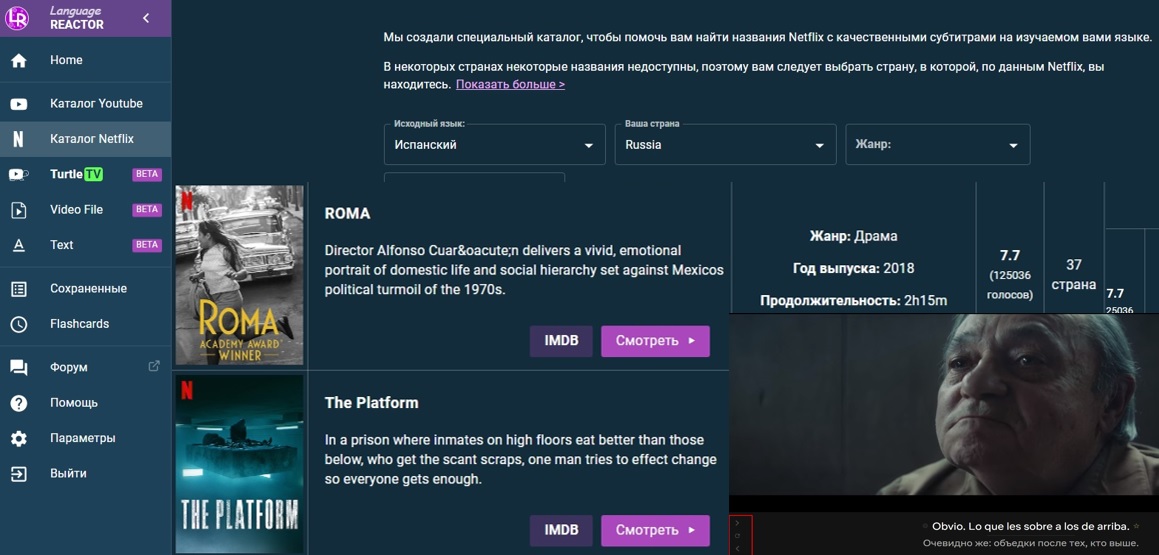Click The Platform description paragraph
Screen dimensions: 1159x555
coord(520,460)
